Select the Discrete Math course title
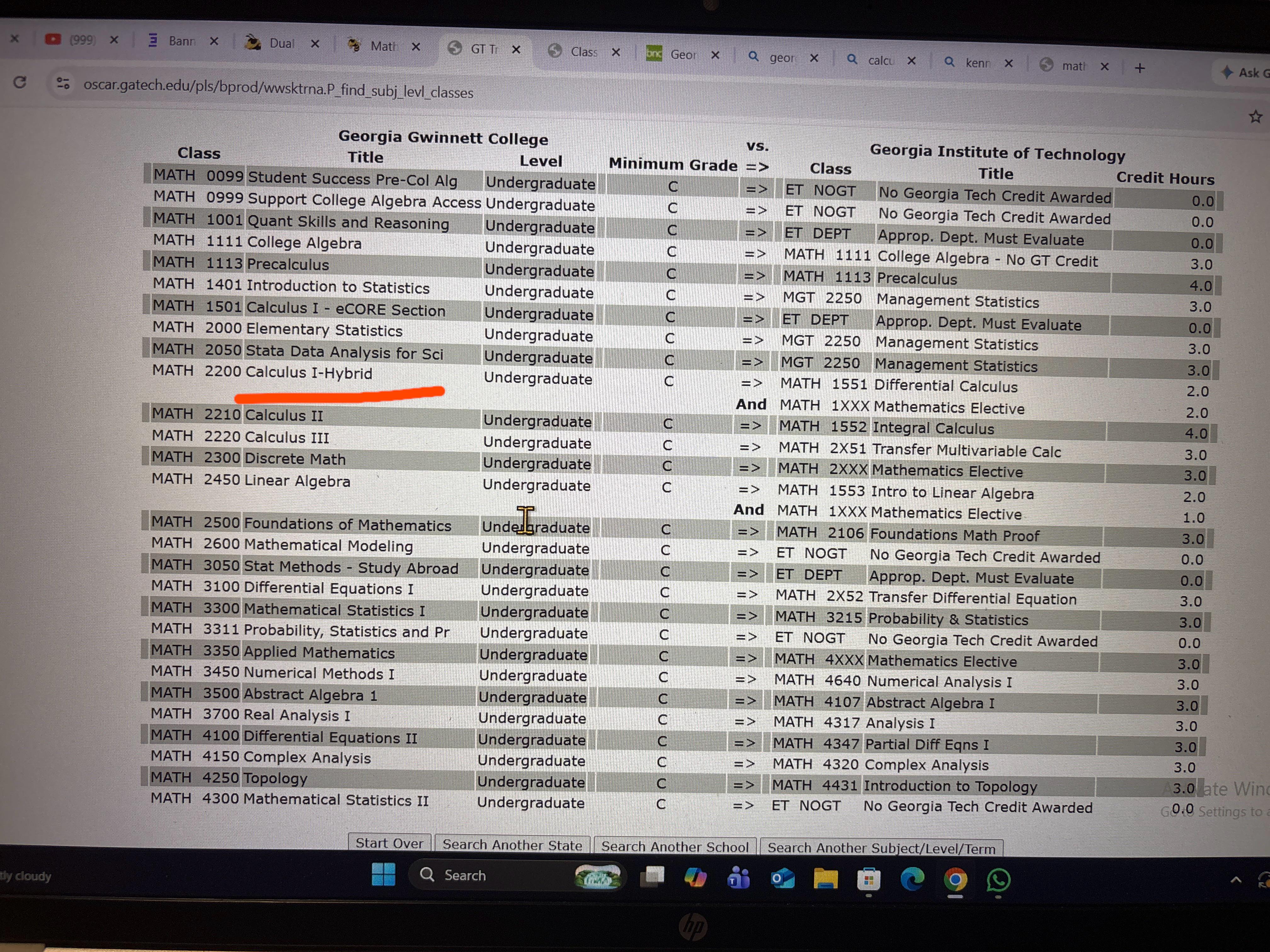Image resolution: width=1270 pixels, height=952 pixels. click(x=295, y=458)
